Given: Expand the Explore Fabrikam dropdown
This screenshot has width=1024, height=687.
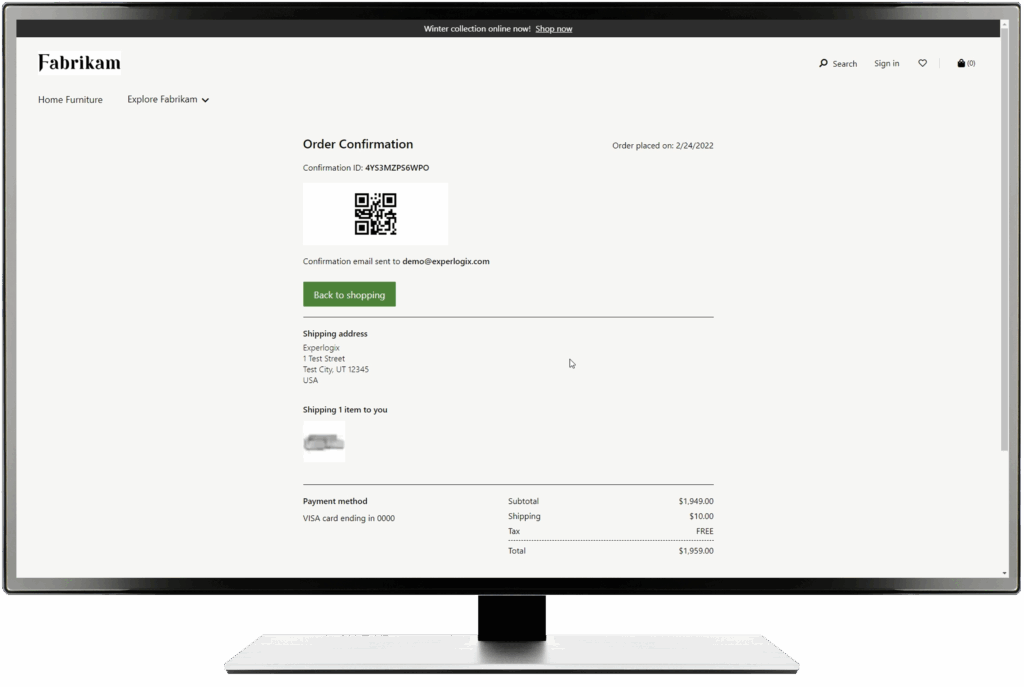Looking at the screenshot, I should click(161, 99).
